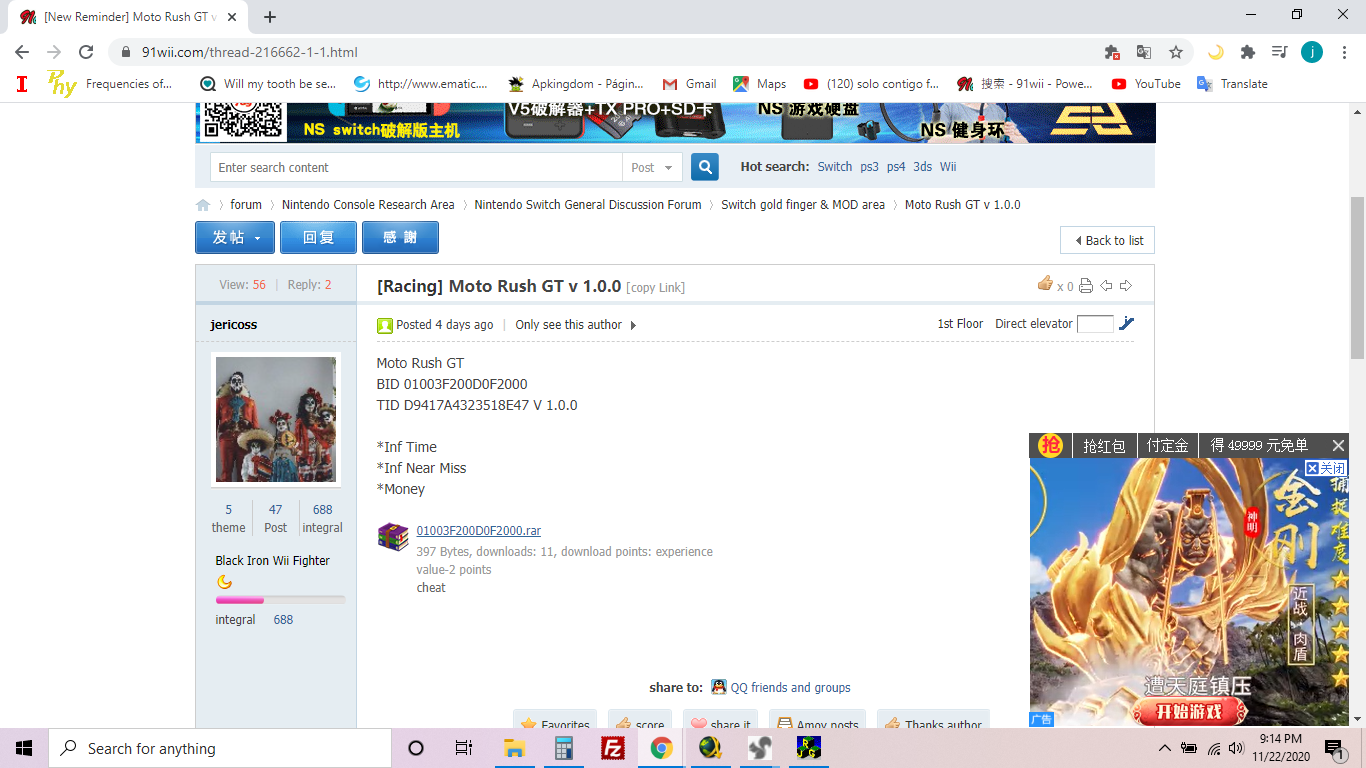Image resolution: width=1366 pixels, height=768 pixels.
Task: Click the top banner QR code ad
Action: point(243,120)
